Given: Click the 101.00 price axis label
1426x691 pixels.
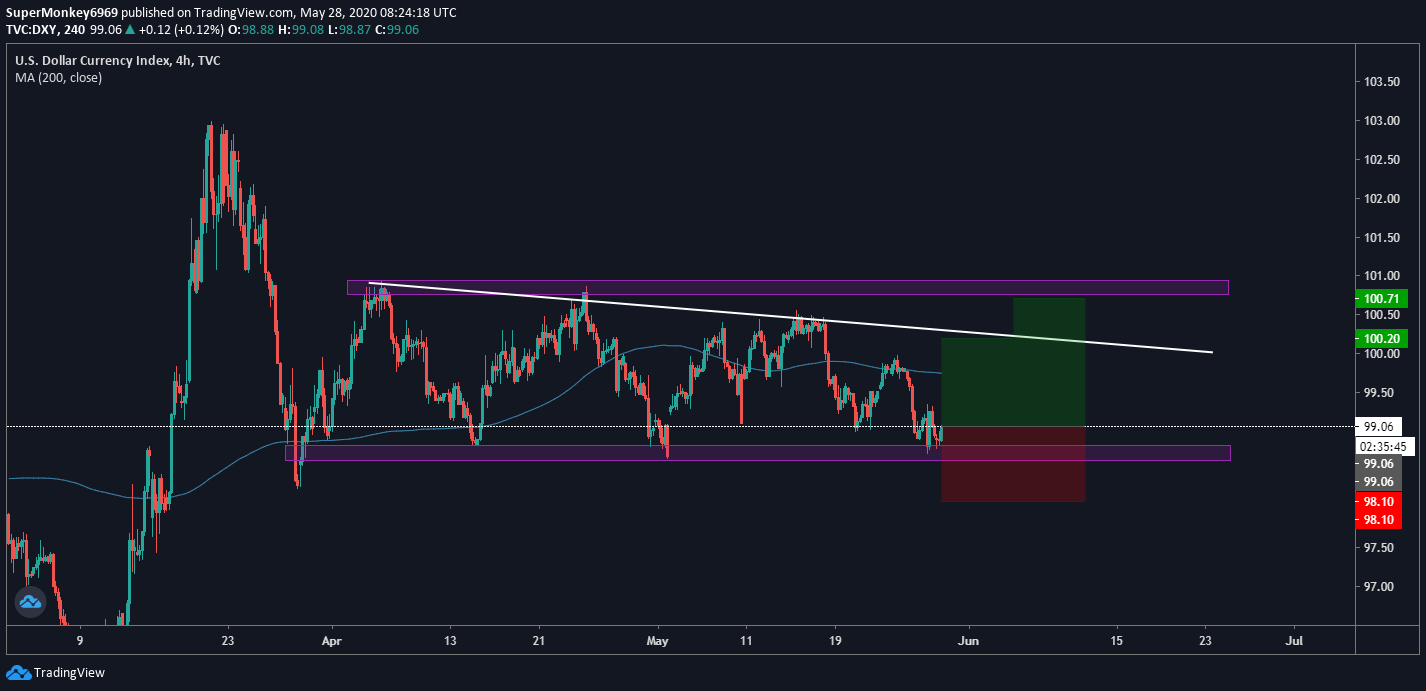Looking at the screenshot, I should coord(1380,276).
